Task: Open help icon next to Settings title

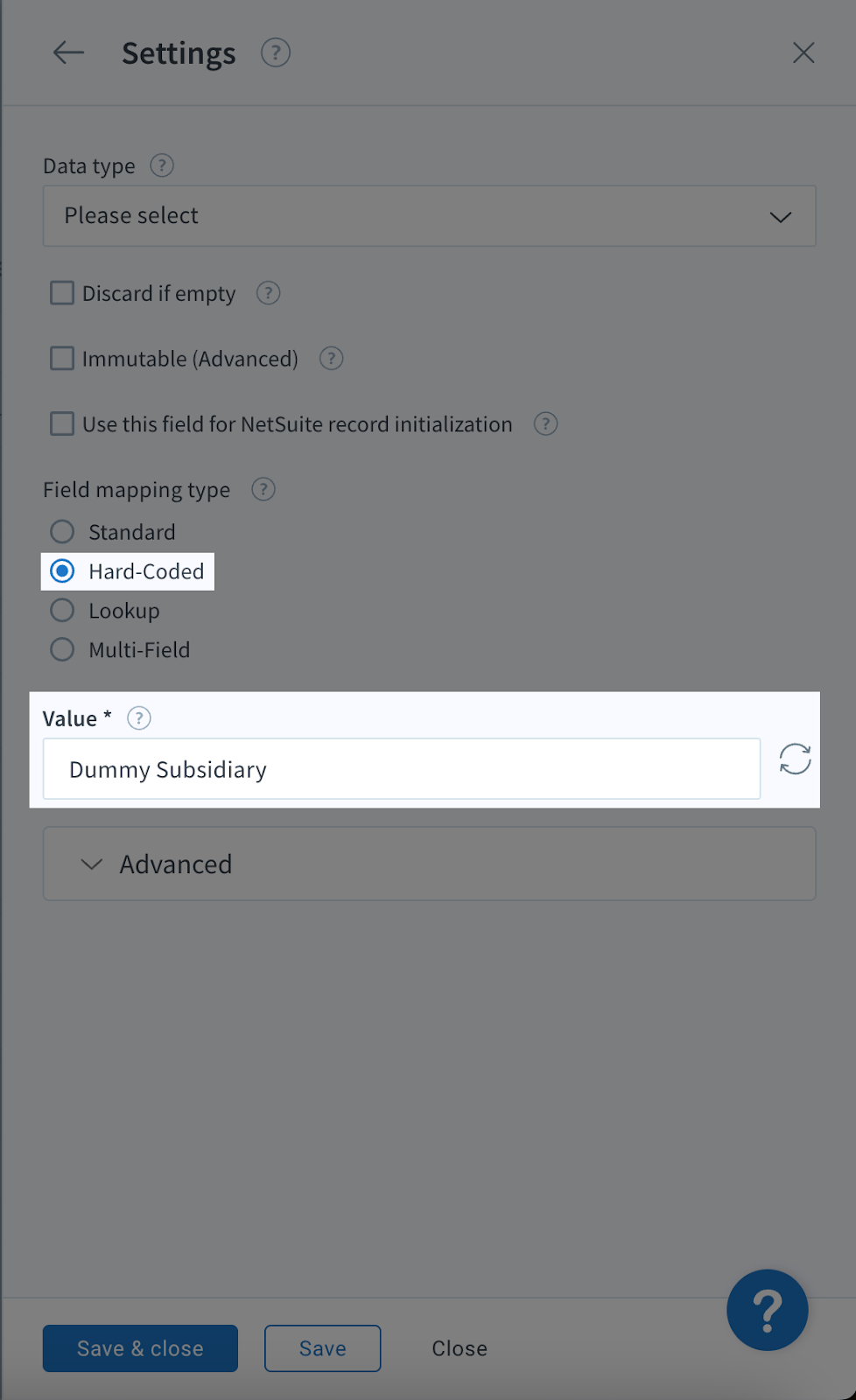Action: (276, 52)
